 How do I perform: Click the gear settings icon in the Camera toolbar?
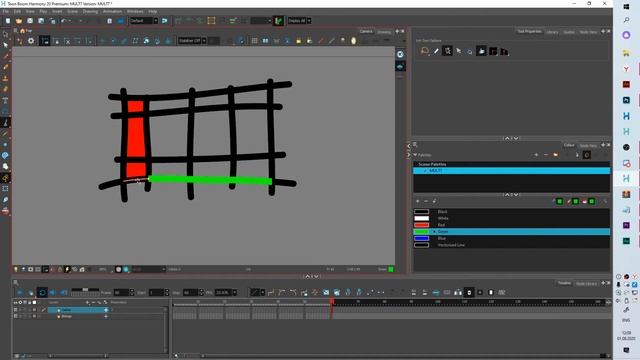(x=31, y=41)
